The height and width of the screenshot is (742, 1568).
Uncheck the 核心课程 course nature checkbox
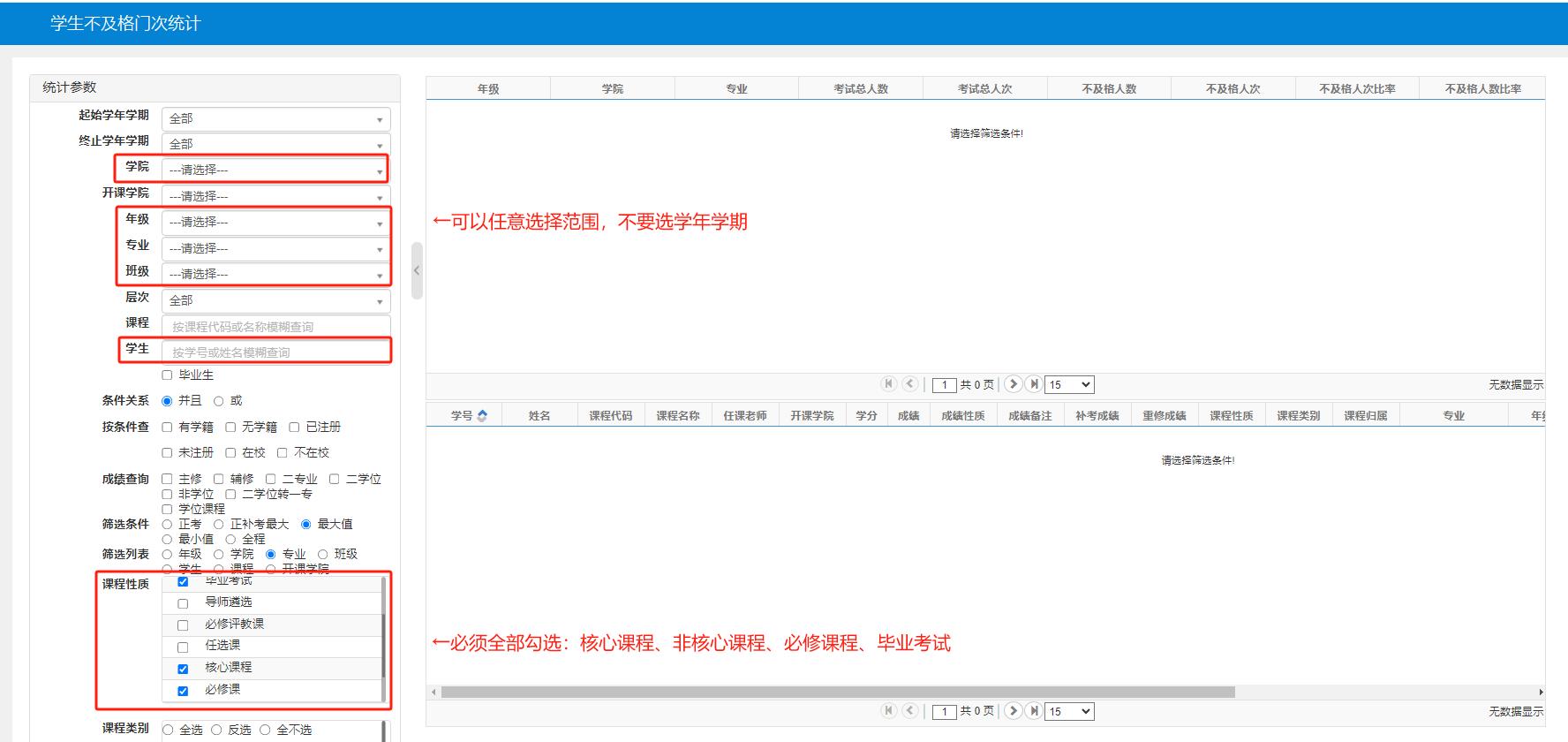[x=183, y=669]
